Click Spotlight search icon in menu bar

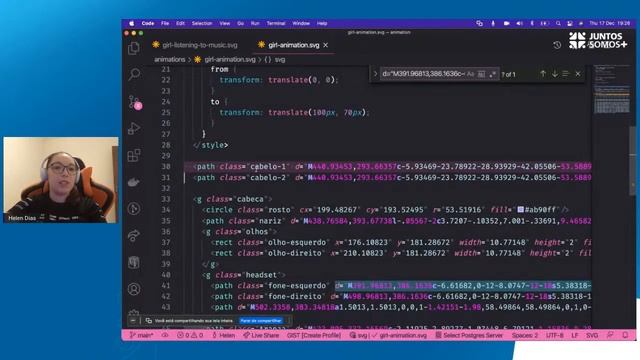pyautogui.click(x=558, y=24)
